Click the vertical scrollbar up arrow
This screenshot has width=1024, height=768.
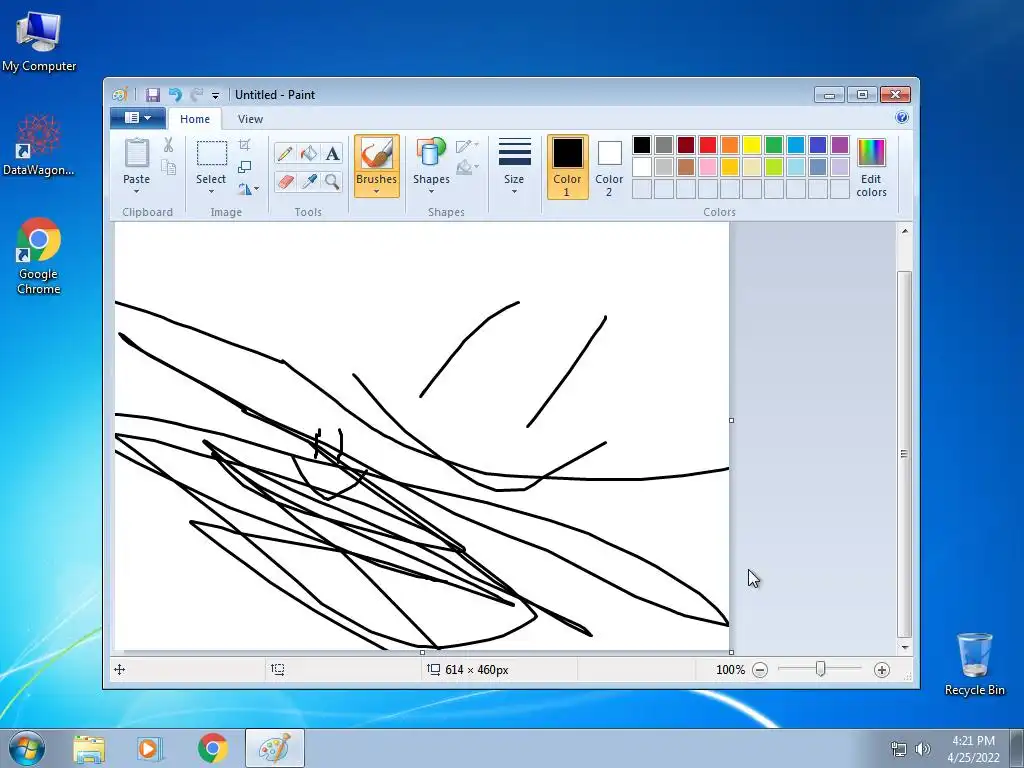click(904, 231)
